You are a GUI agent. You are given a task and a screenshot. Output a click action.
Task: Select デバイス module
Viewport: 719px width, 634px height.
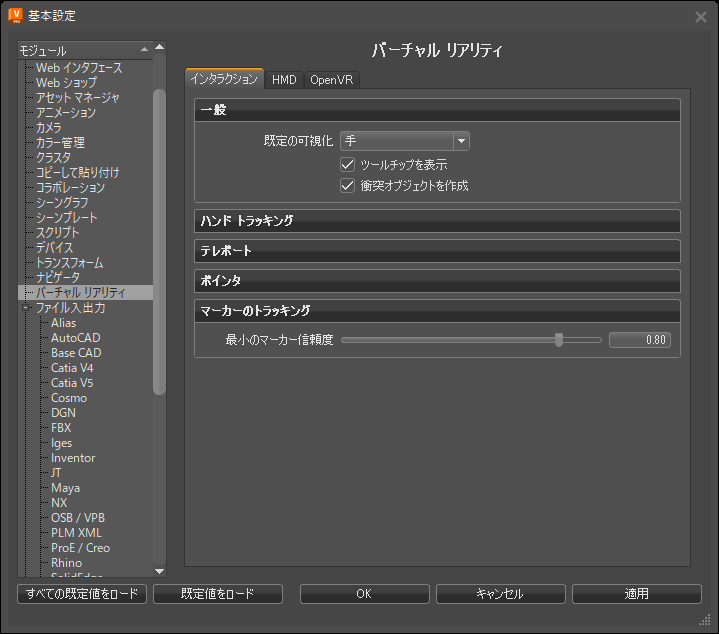[x=55, y=248]
